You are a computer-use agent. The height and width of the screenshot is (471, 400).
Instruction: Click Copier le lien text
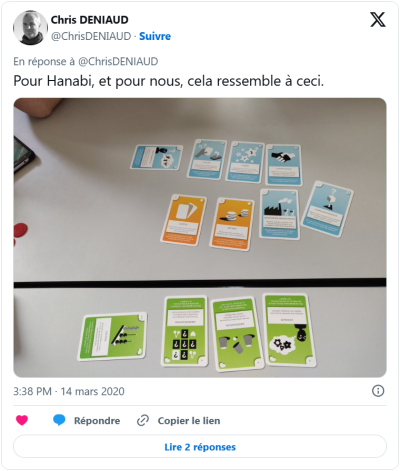point(189,421)
